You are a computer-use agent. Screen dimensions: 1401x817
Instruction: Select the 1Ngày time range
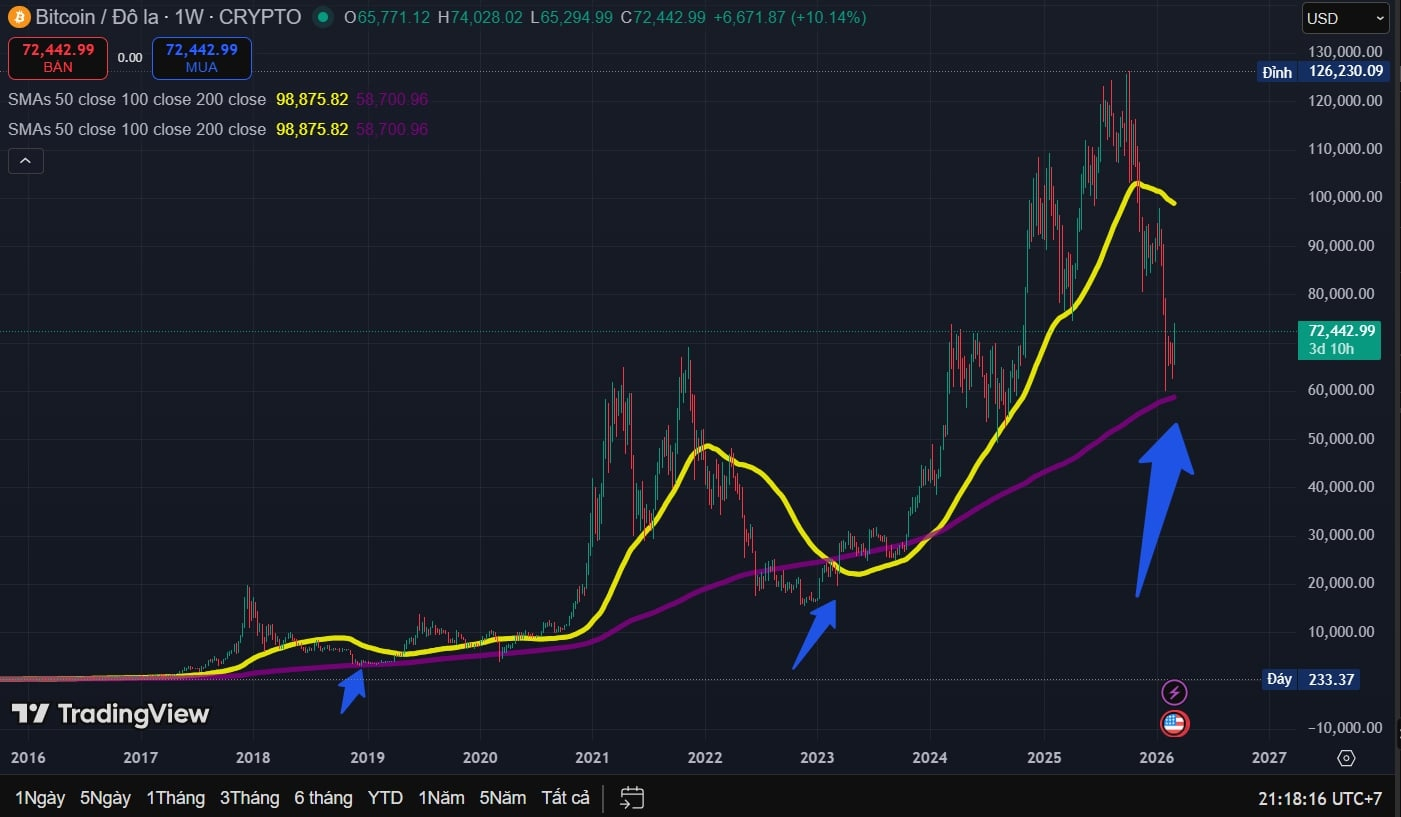click(x=40, y=798)
